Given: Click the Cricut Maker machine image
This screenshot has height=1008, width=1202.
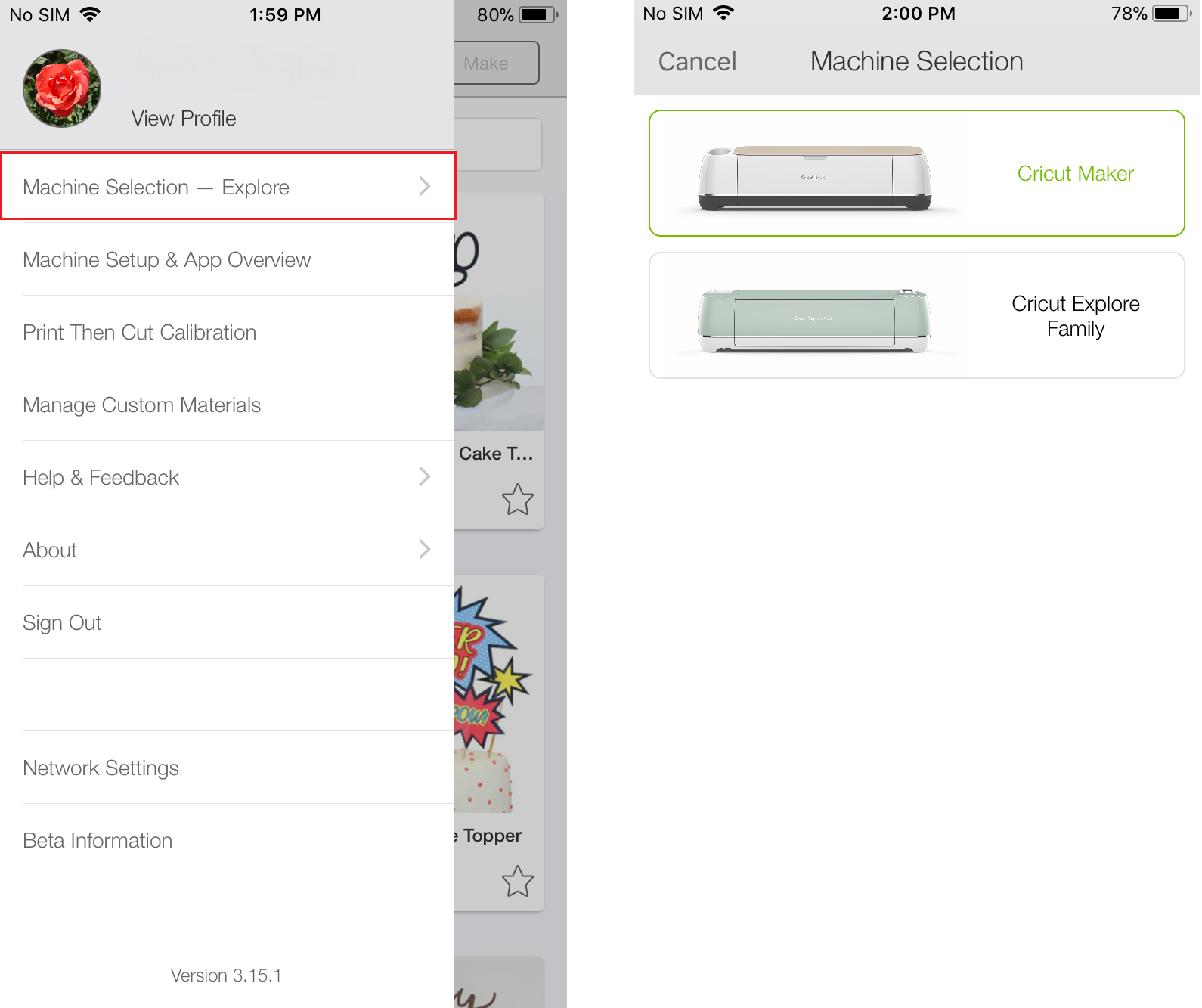Looking at the screenshot, I should coord(815,178).
